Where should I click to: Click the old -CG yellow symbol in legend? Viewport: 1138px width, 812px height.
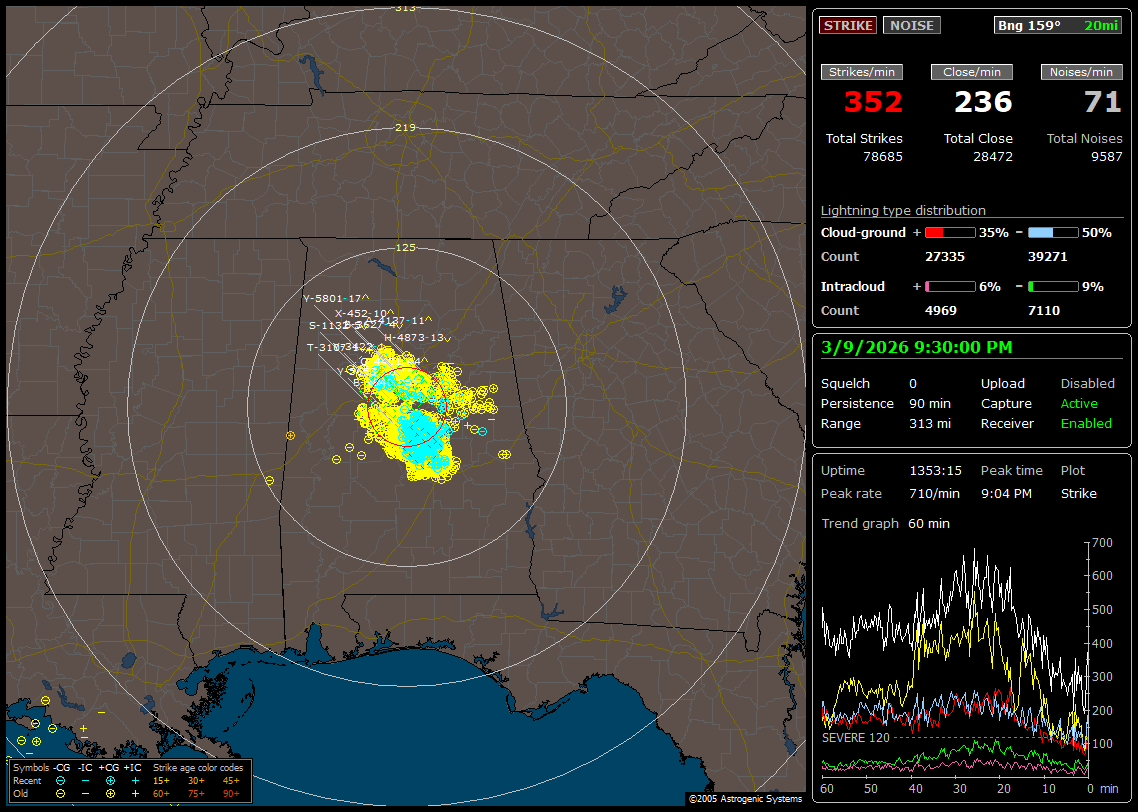[x=61, y=793]
